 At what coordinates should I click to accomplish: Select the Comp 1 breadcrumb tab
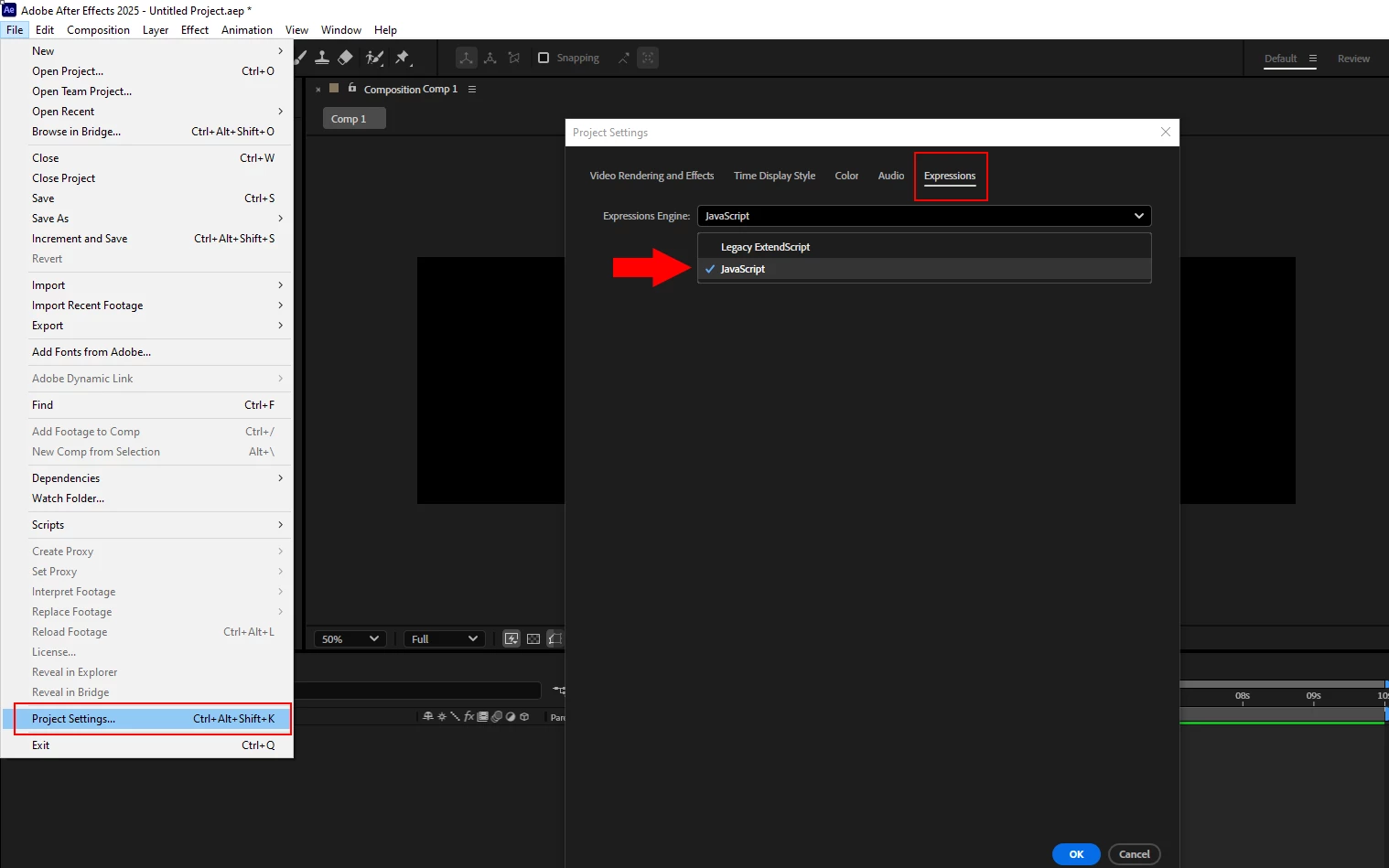pos(354,119)
